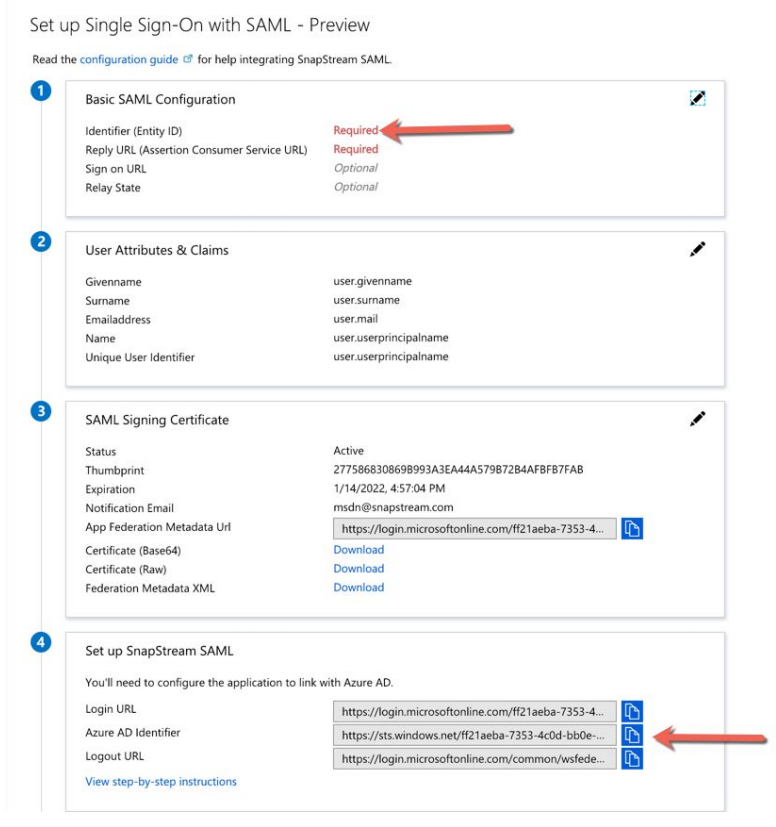The width and height of the screenshot is (776, 827).
Task: Click the Givenname claim label
Action: tap(113, 282)
